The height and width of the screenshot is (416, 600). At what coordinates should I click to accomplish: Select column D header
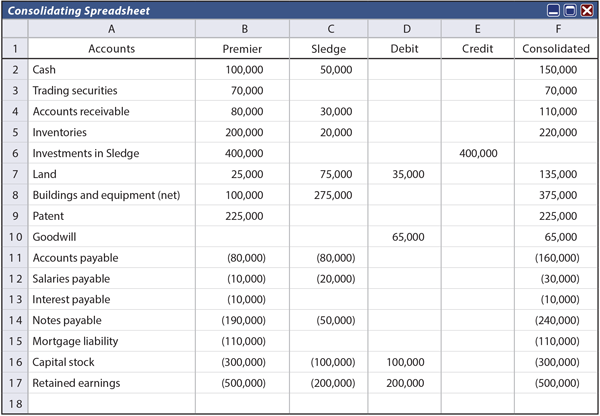point(404,29)
